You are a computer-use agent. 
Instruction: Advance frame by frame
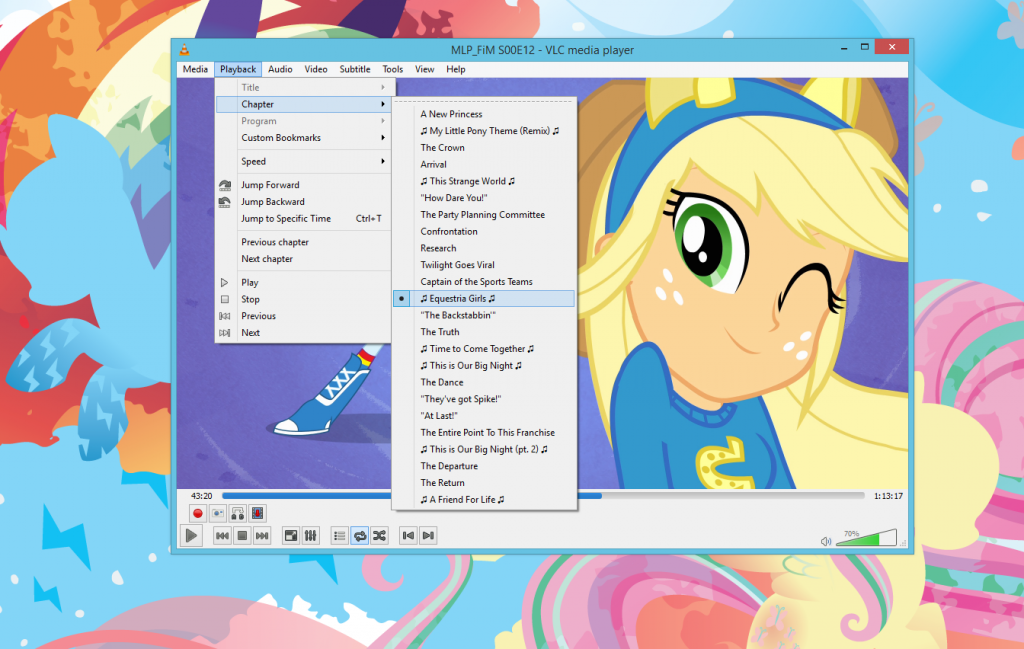(258, 513)
